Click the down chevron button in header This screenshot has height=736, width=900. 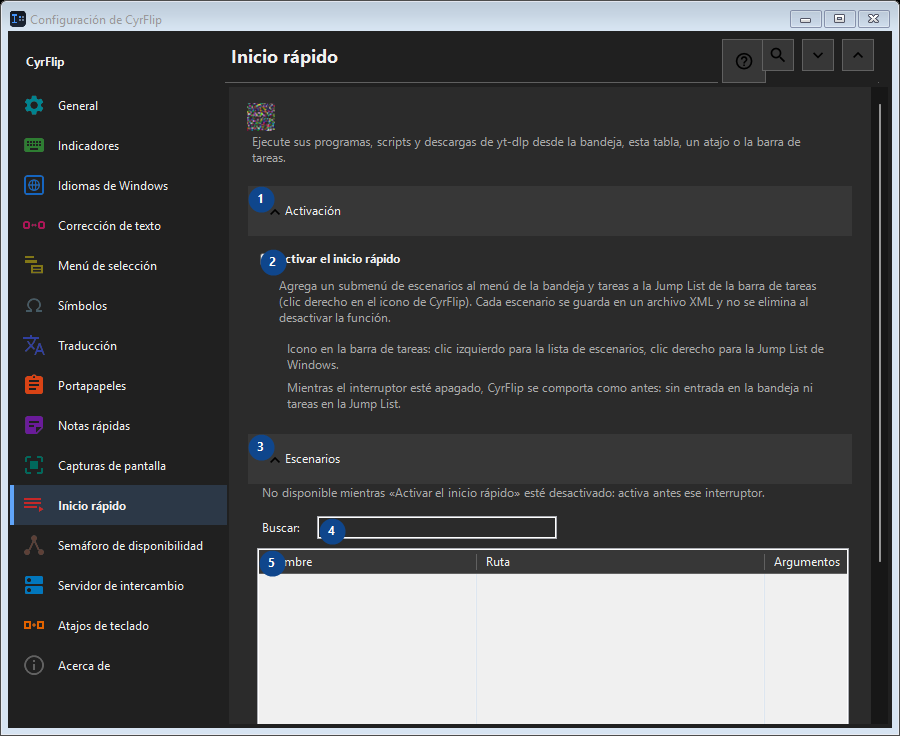coord(818,55)
